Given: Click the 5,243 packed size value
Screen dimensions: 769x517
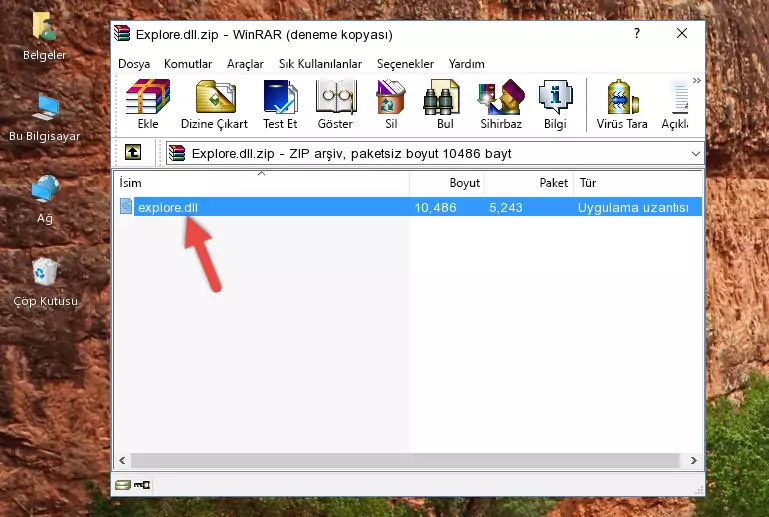Looking at the screenshot, I should click(506, 207).
